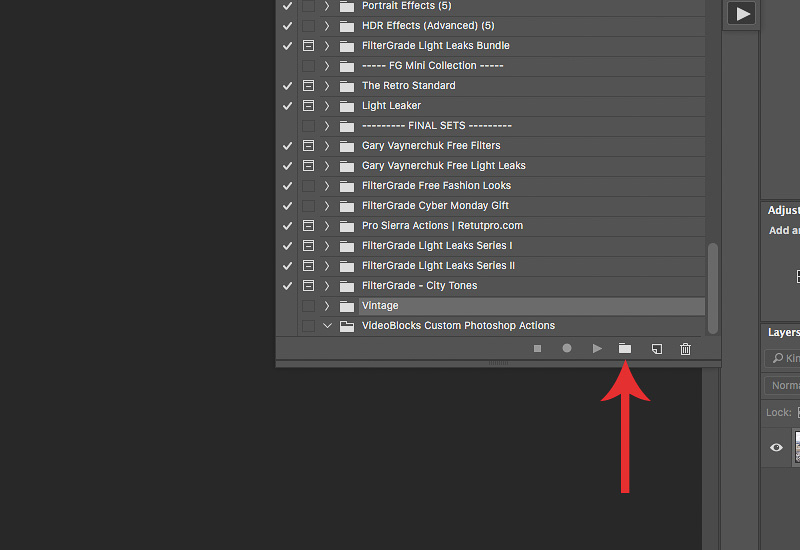Collapse VideoBlocks Custom Photoshop Actions set
Screen dimensions: 800x550
click(327, 326)
